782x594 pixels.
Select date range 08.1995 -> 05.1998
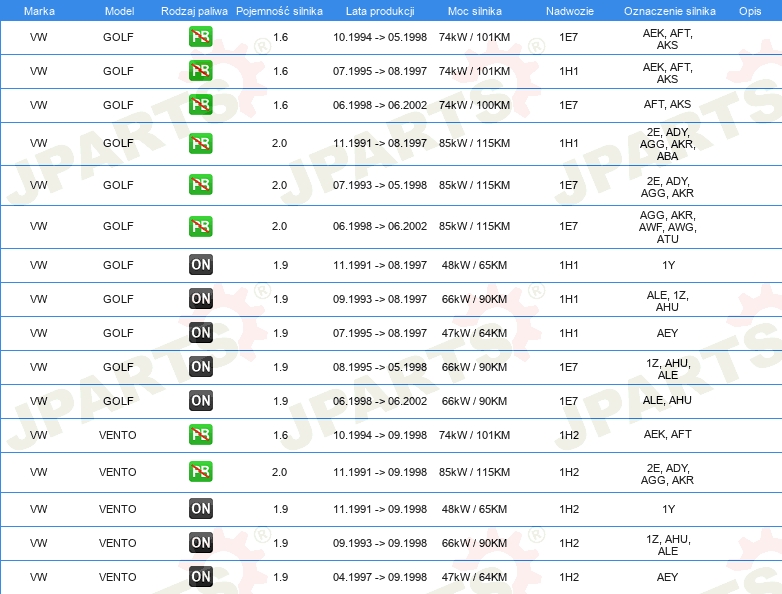[x=380, y=367]
